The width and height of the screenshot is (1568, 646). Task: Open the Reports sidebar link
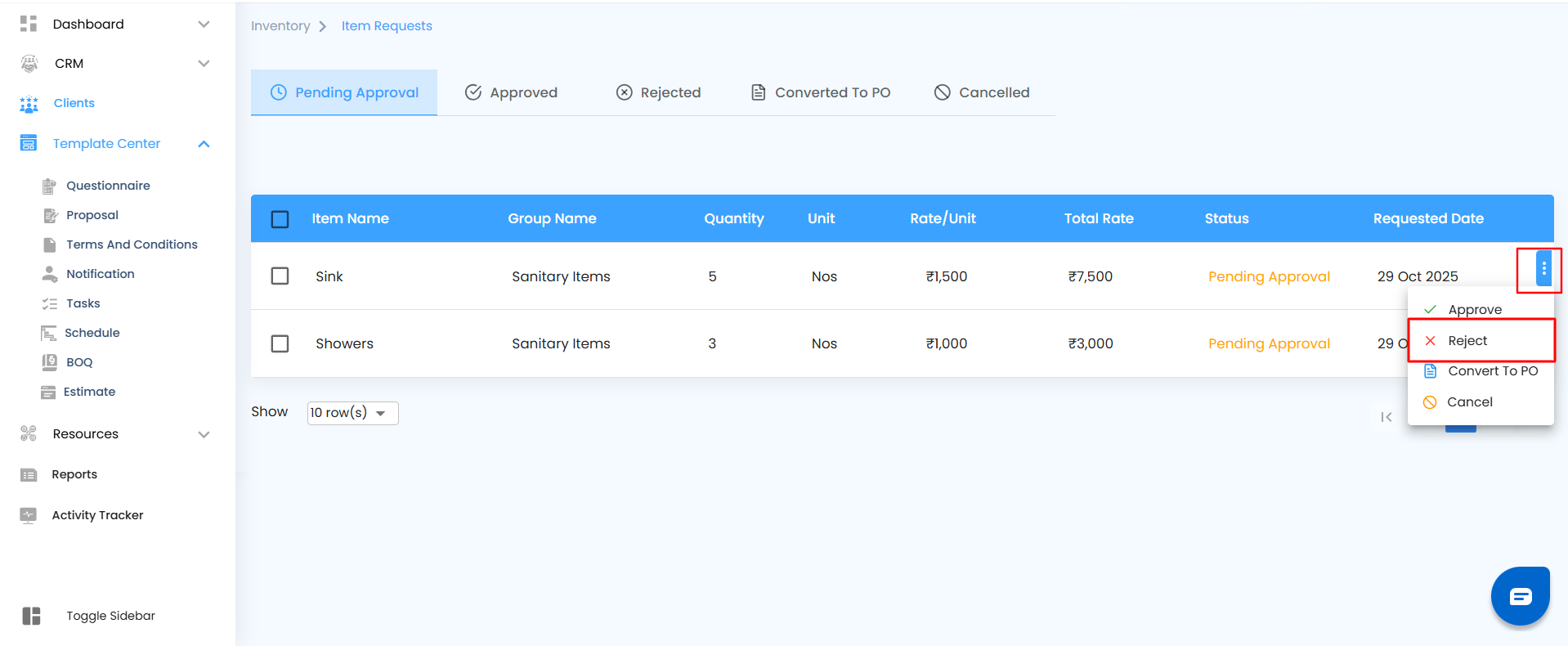[x=74, y=474]
